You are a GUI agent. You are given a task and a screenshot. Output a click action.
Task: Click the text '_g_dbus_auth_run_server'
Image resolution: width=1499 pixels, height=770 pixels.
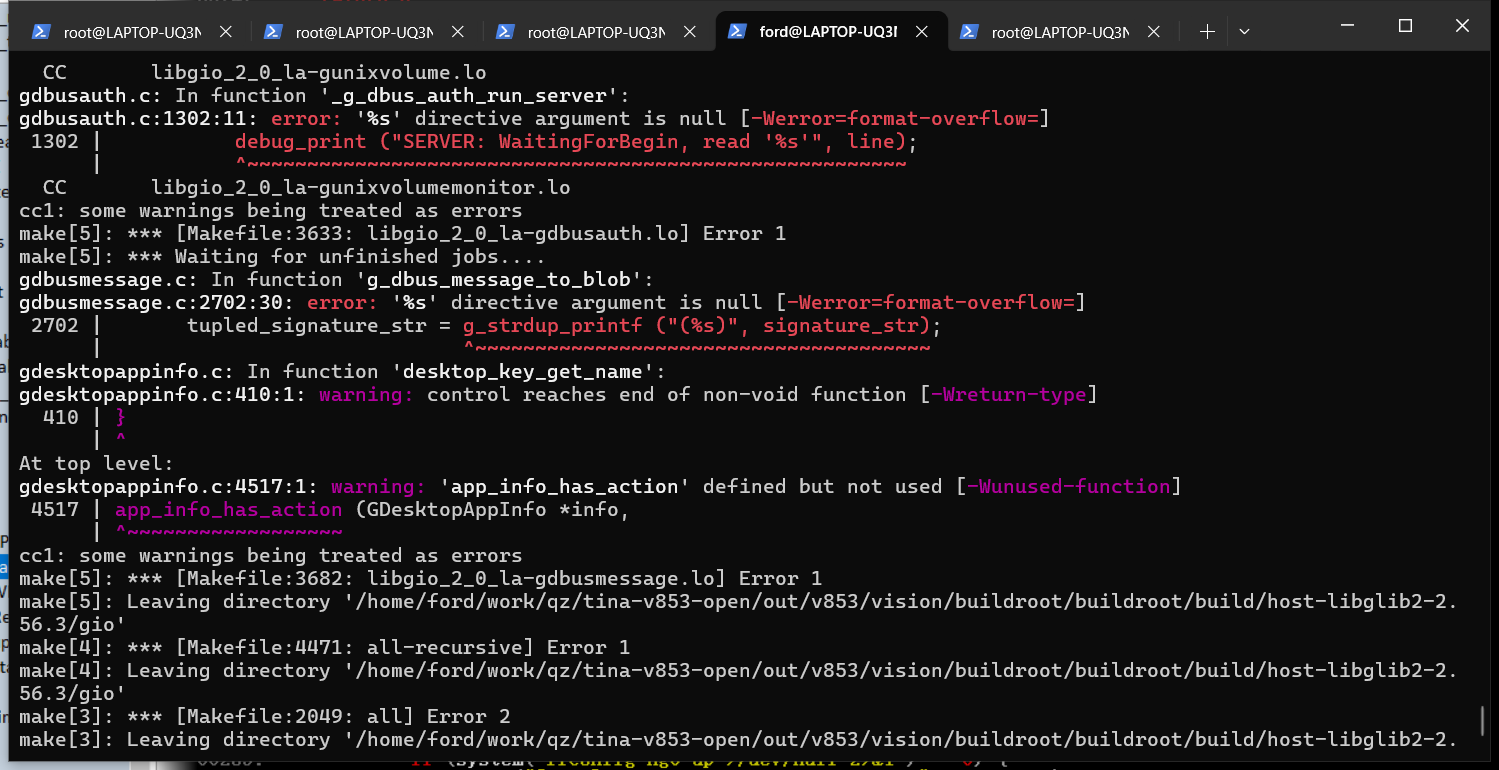point(468,95)
